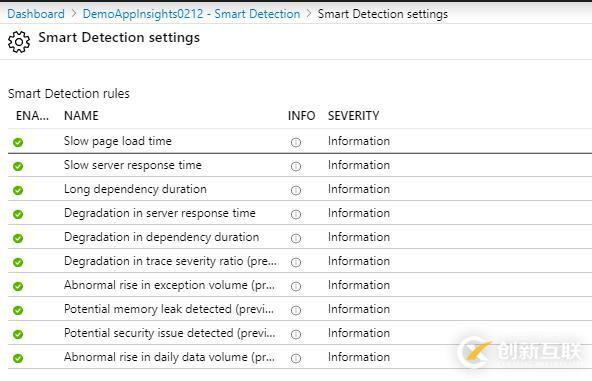Open info for Degradation in dependency duration
Image resolution: width=592 pixels, height=381 pixels.
(296, 238)
